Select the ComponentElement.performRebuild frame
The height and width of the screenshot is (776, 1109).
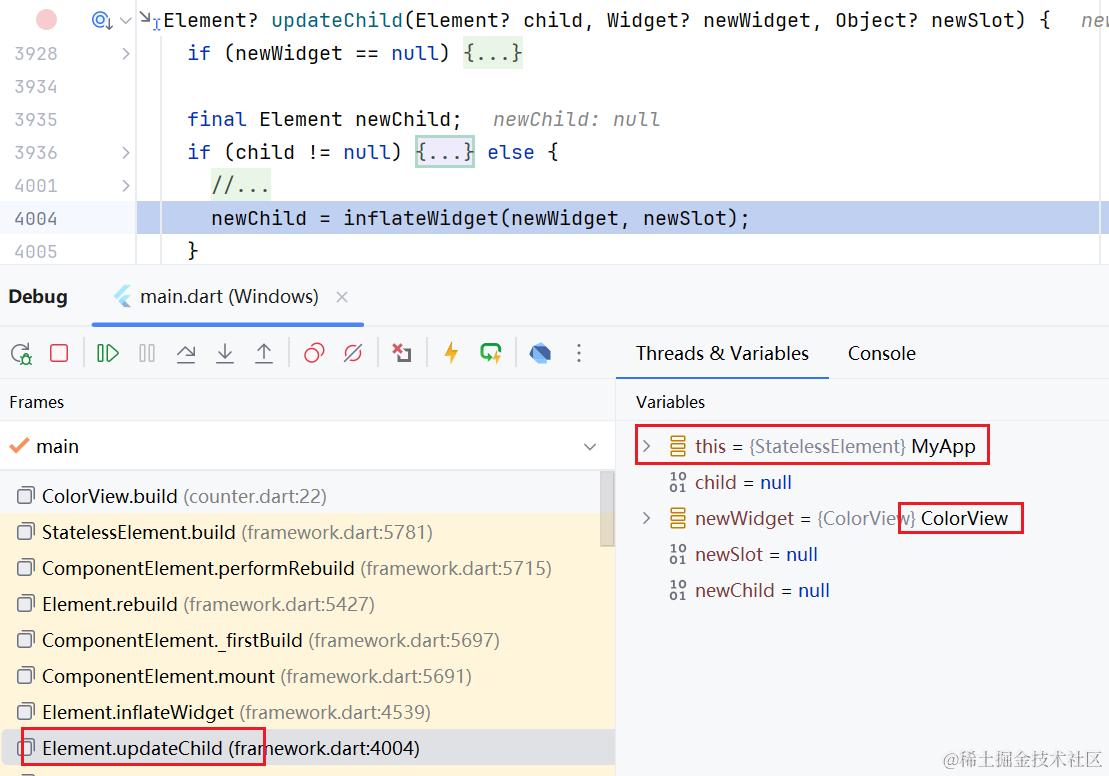pos(307,569)
